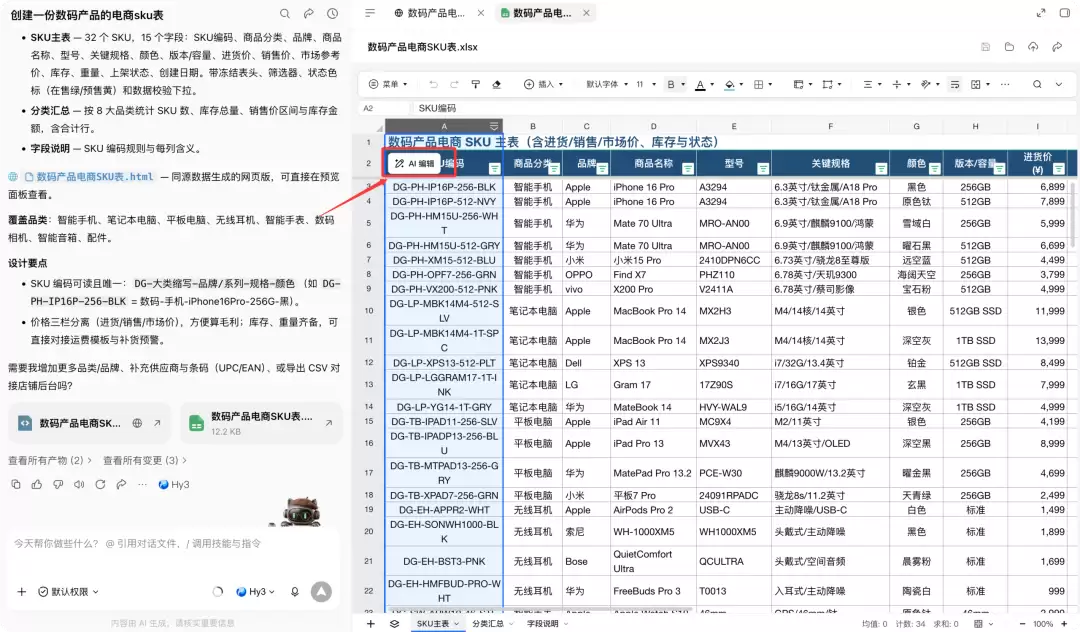Open the freeze panes dropdown
The image size is (1080, 632).
[x=802, y=84]
